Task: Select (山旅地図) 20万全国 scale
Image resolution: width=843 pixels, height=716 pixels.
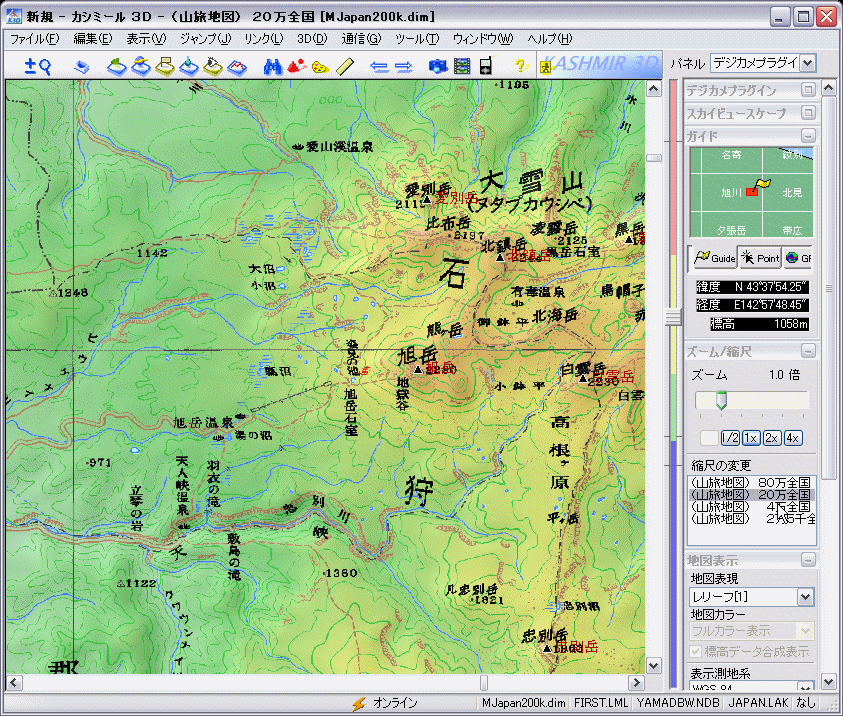Action: click(751, 495)
